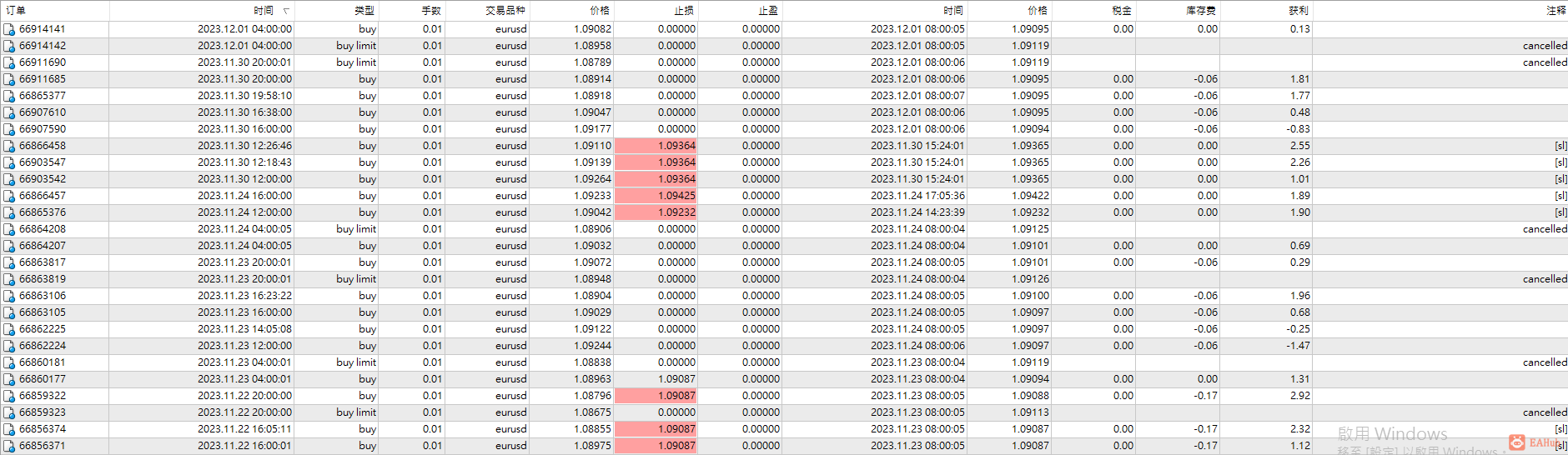Screen dimensions: 1568x455
Task: Select the profit value -1.47
Action: (1298, 346)
